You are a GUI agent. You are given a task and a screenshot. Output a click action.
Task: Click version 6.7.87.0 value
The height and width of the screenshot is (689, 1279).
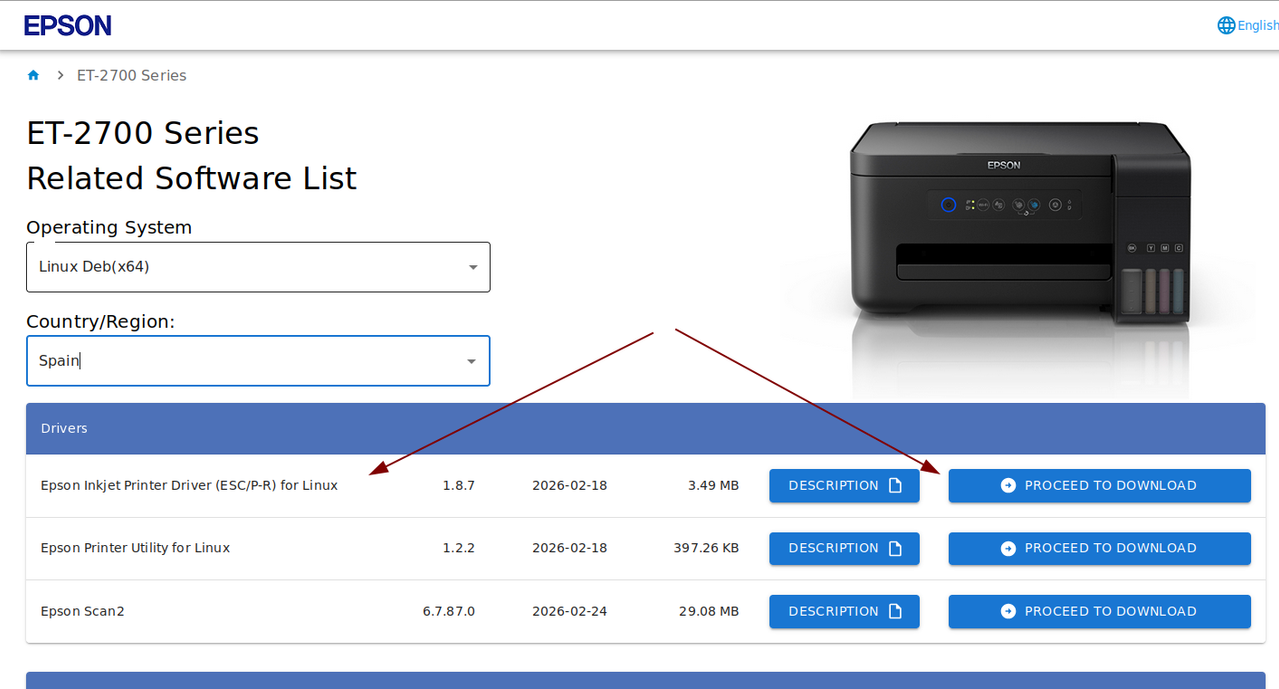(x=448, y=611)
